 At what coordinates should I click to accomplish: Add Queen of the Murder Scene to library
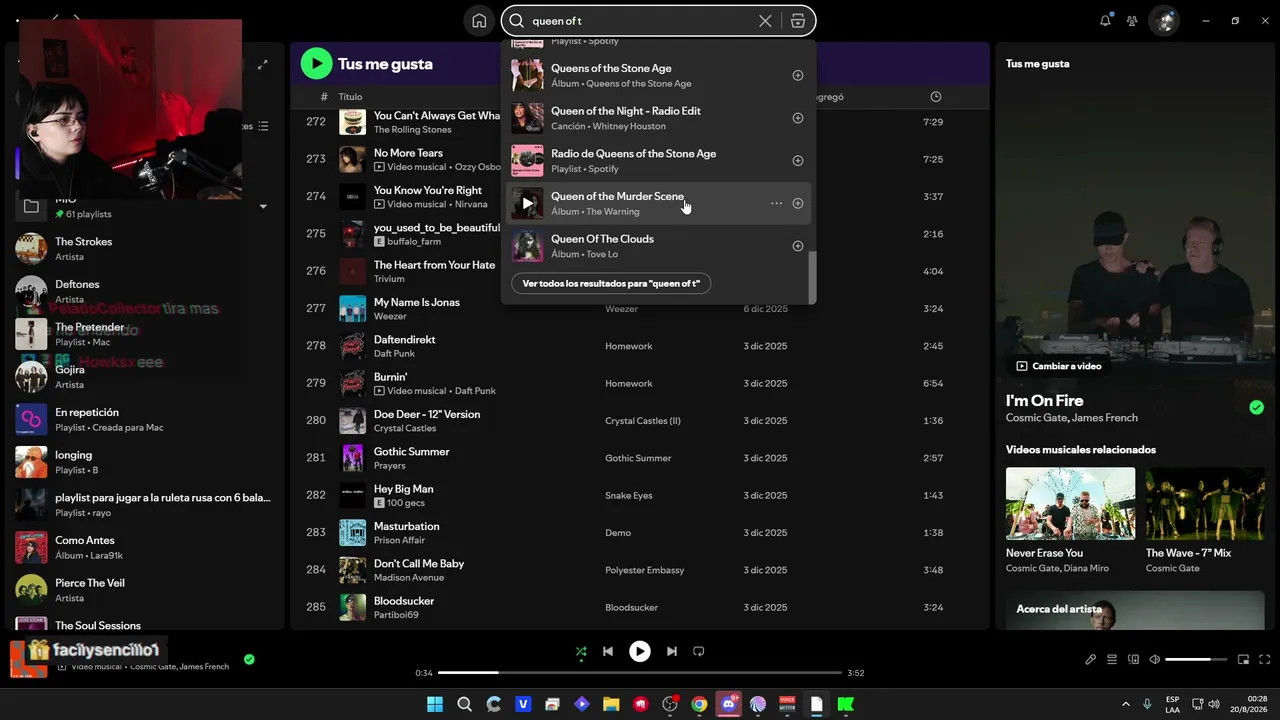798,204
